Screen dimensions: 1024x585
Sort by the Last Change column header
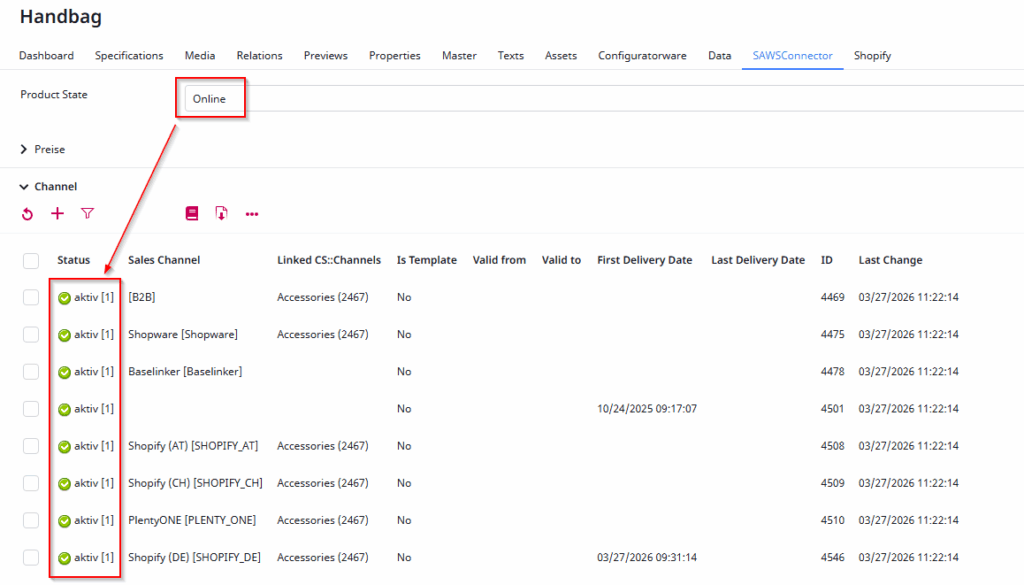(888, 259)
